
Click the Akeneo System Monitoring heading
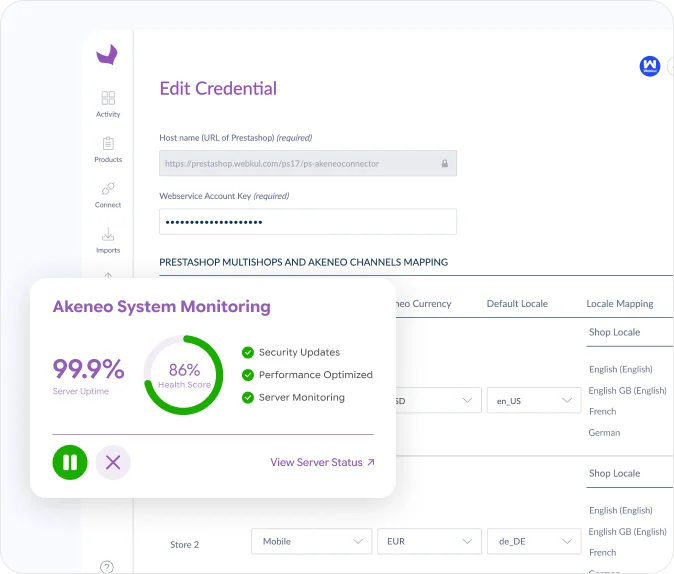[x=162, y=307]
